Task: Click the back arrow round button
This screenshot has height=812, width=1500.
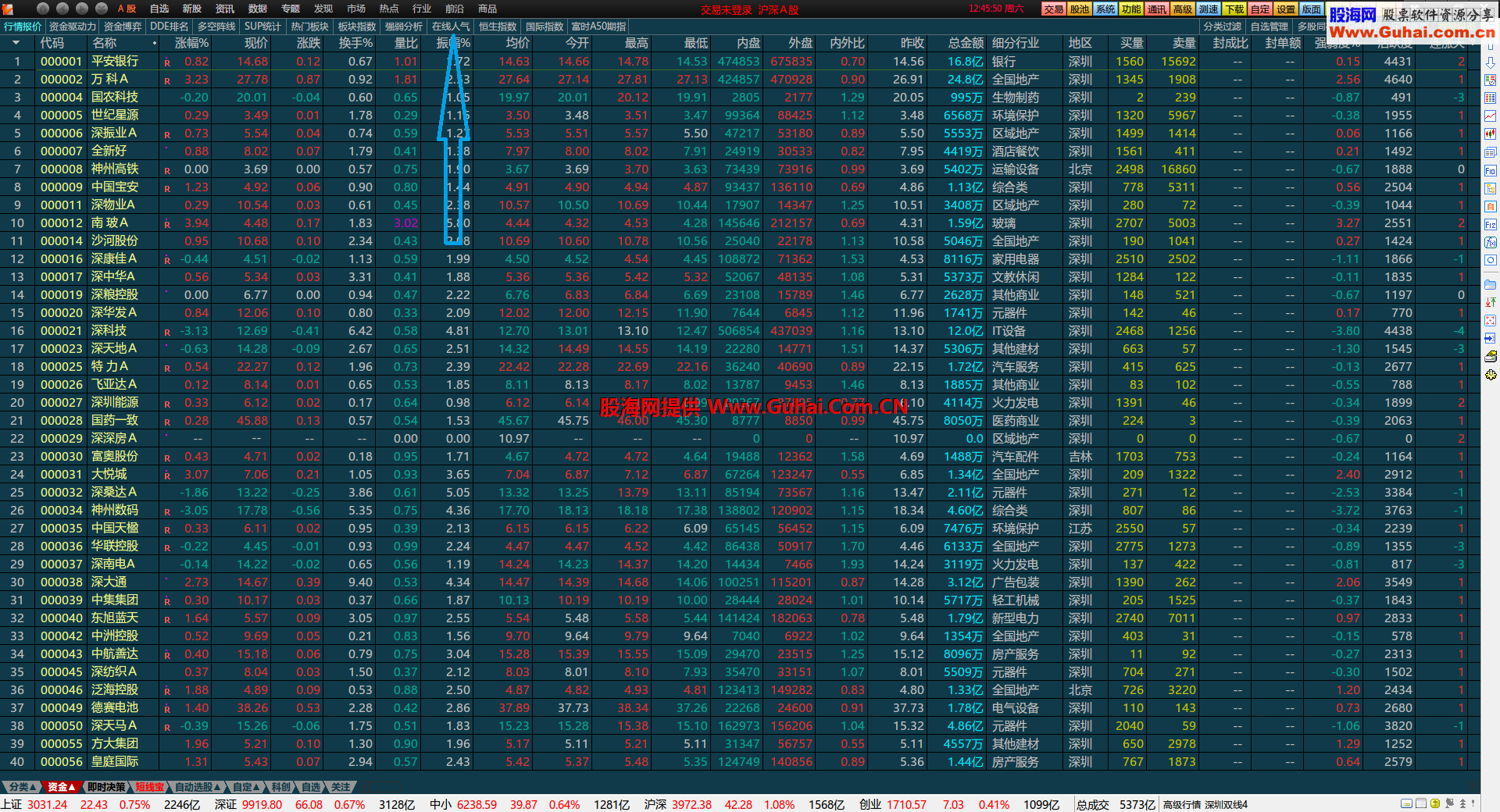Action: [x=62, y=9]
